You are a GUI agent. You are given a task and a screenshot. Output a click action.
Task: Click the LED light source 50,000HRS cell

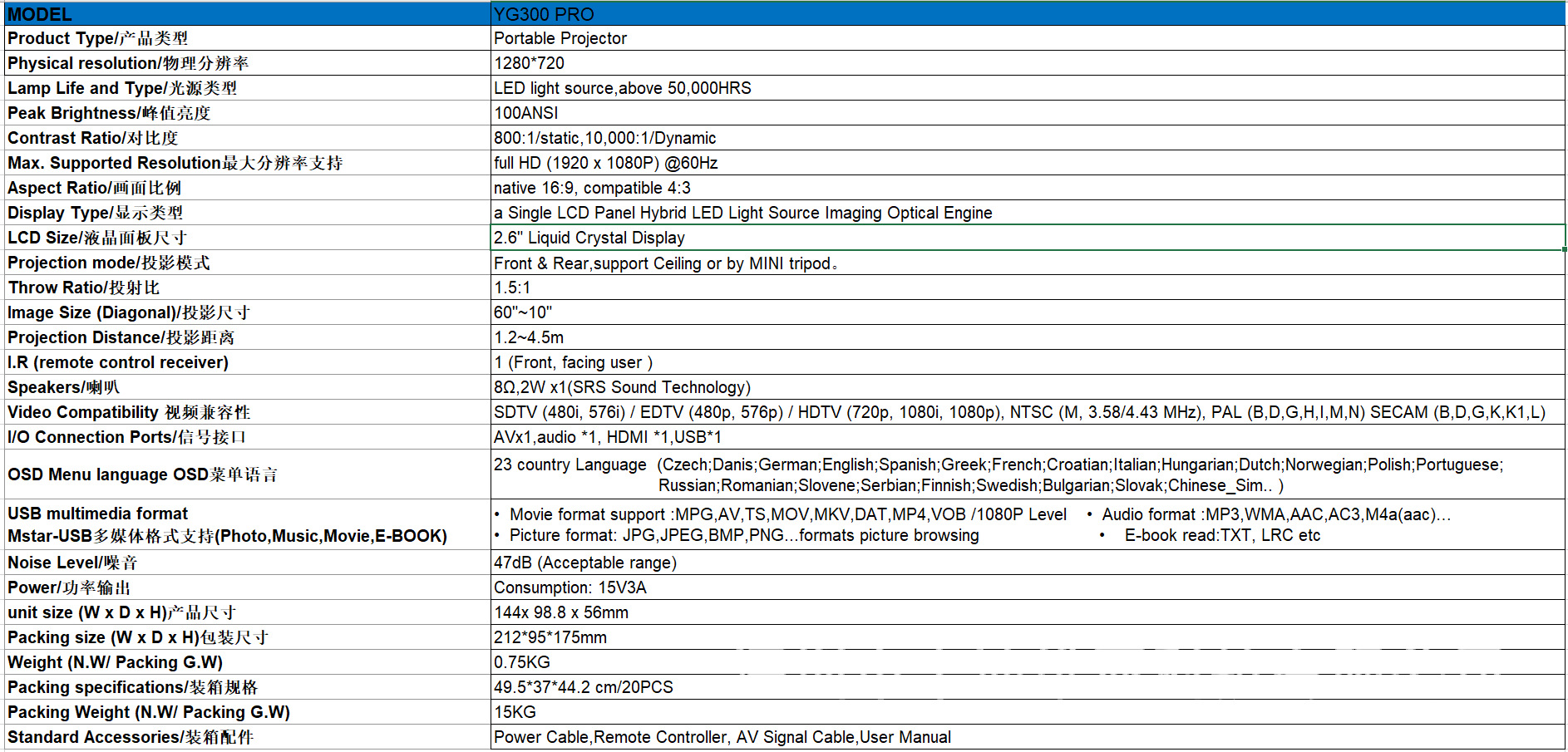click(1028, 88)
